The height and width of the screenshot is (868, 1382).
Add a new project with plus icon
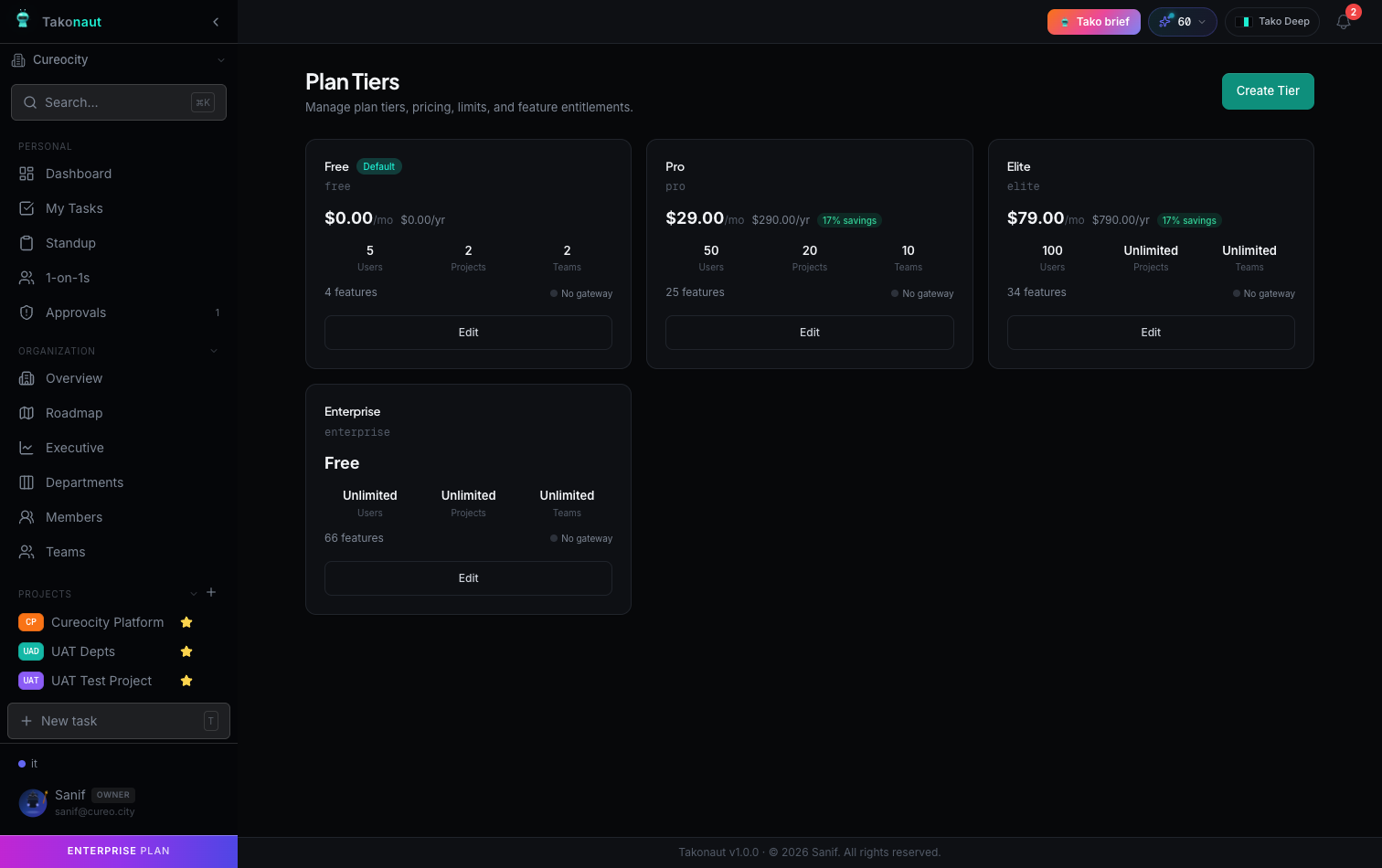pyautogui.click(x=211, y=592)
